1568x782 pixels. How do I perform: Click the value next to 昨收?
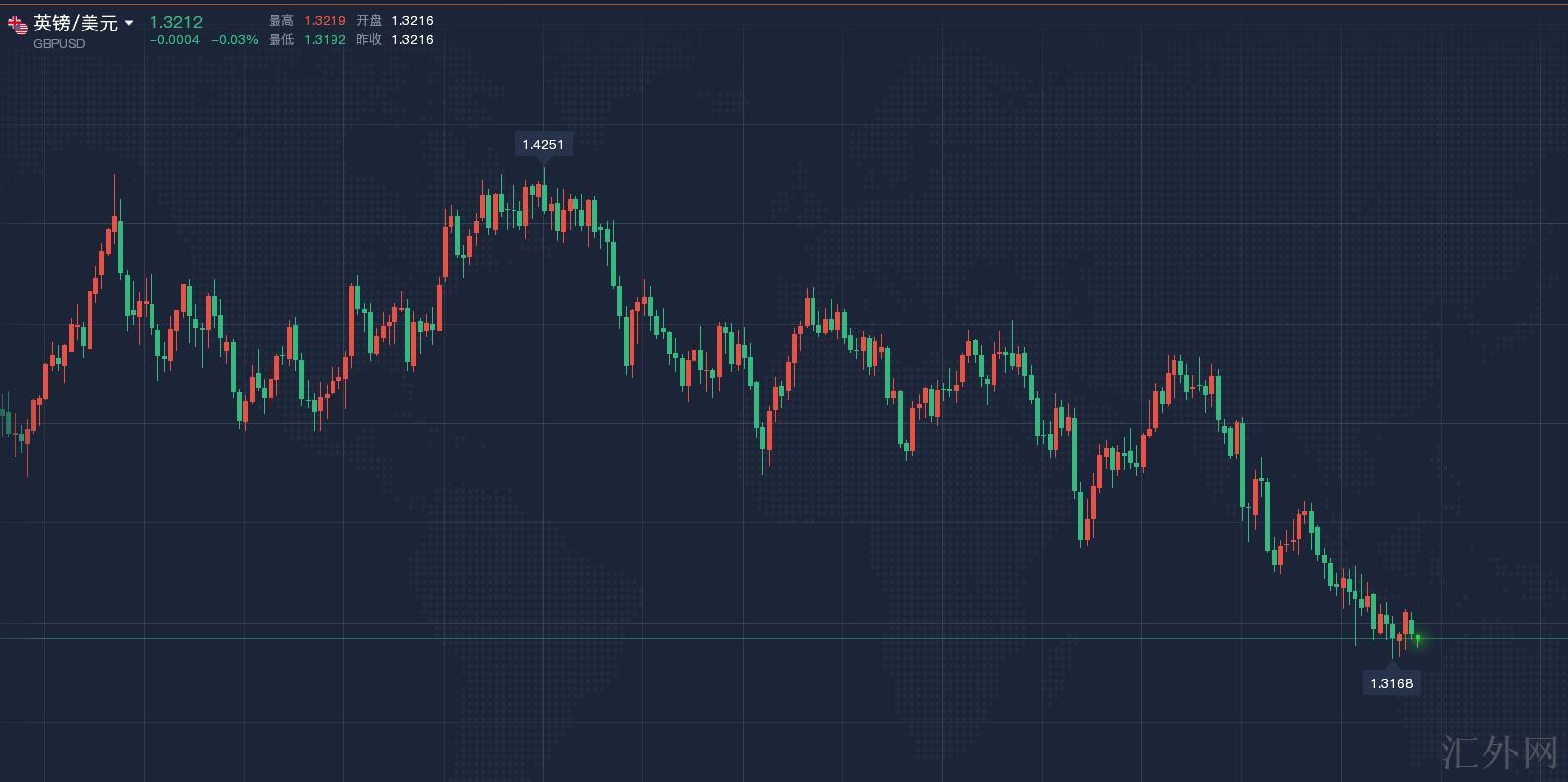tap(412, 39)
